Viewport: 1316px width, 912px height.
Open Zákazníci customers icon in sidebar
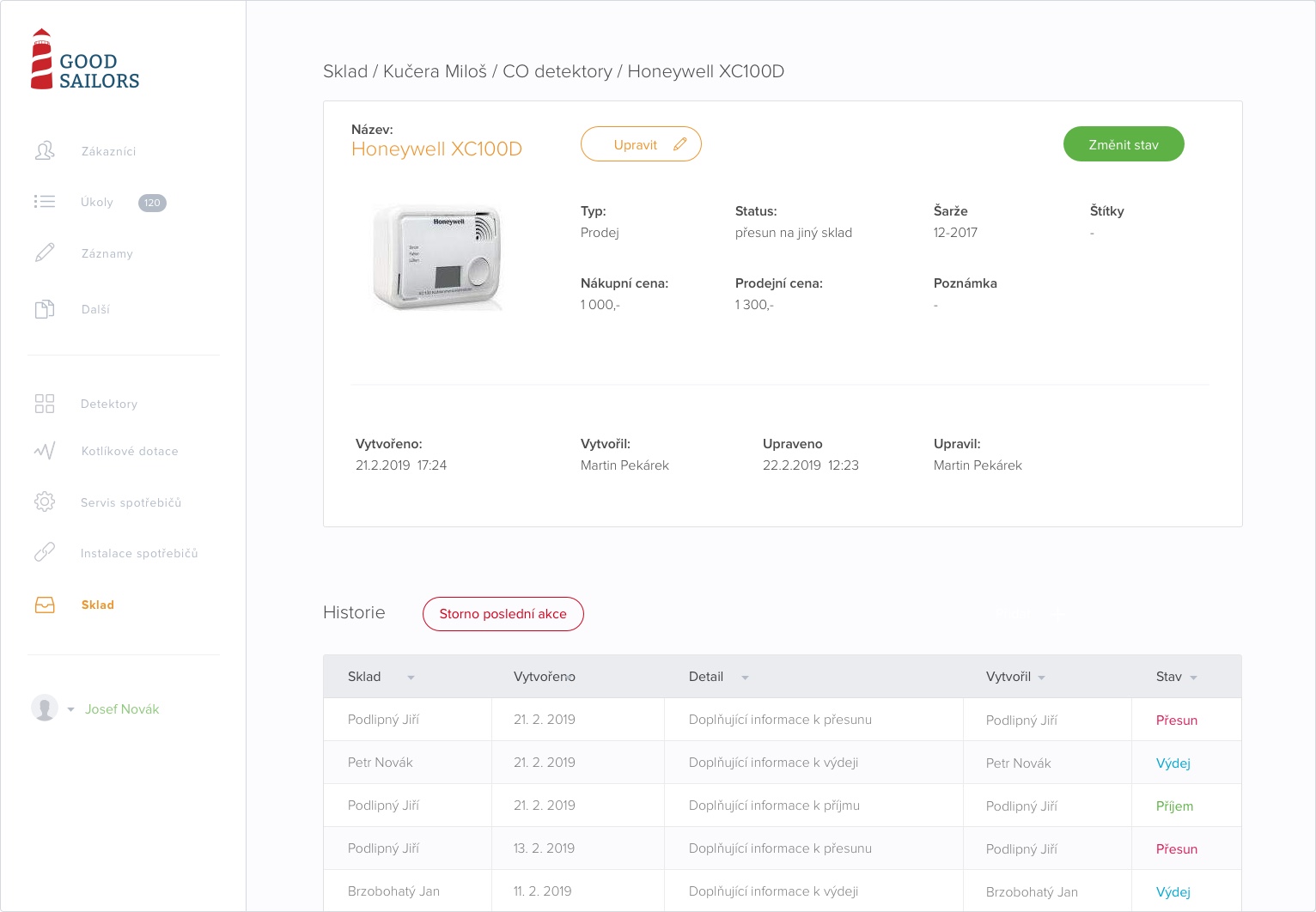click(x=45, y=151)
